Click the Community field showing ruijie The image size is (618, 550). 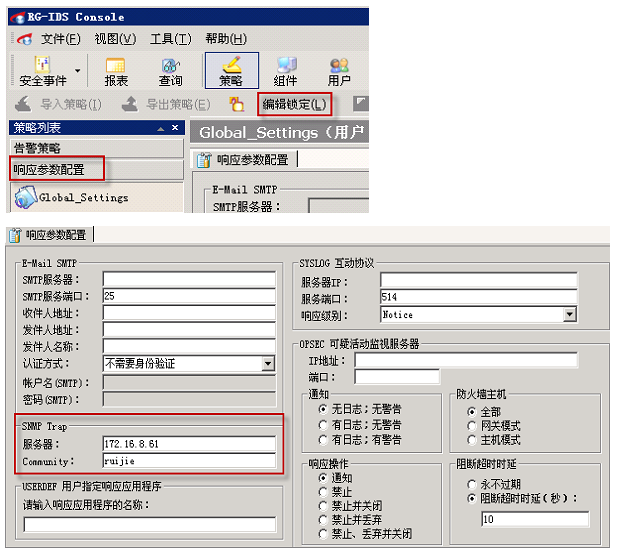(189, 461)
